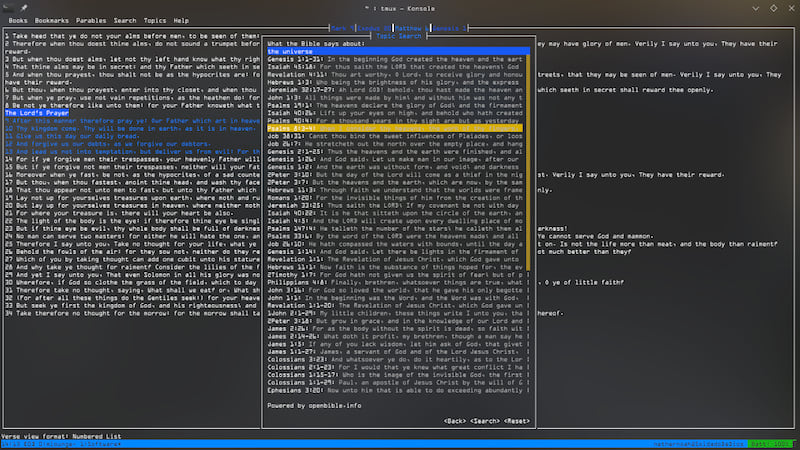800x450 pixels.
Task: Select the Revelation 1:1 result
Action: click(x=395, y=259)
